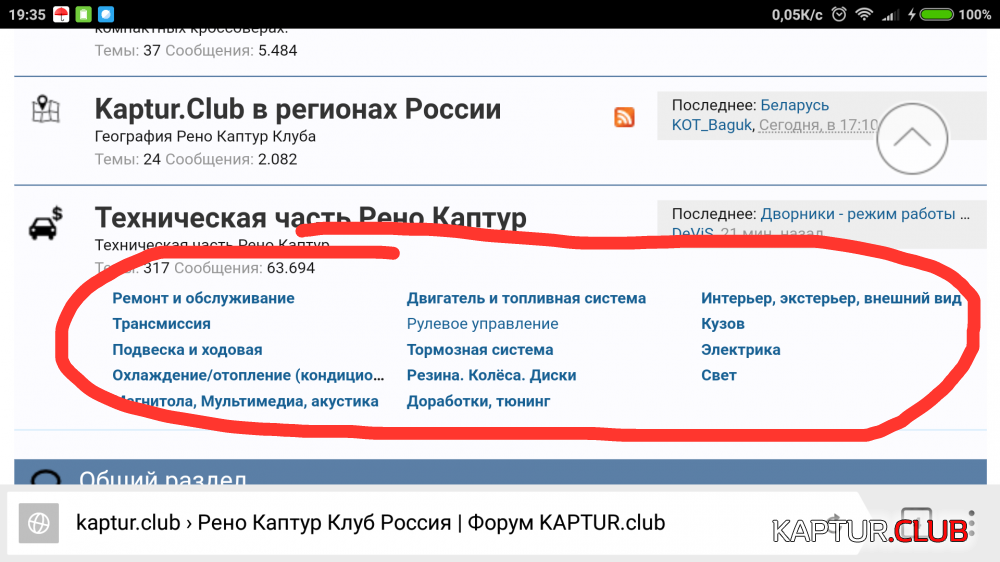The height and width of the screenshot is (562, 1000).
Task: Click the orange RSS feed icon
Action: (x=624, y=117)
